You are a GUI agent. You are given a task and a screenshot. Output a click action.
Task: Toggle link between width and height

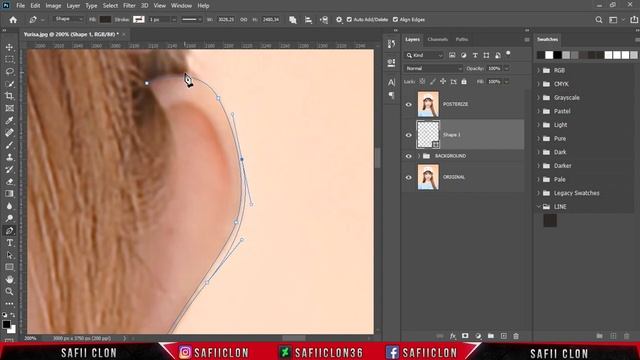click(244, 20)
